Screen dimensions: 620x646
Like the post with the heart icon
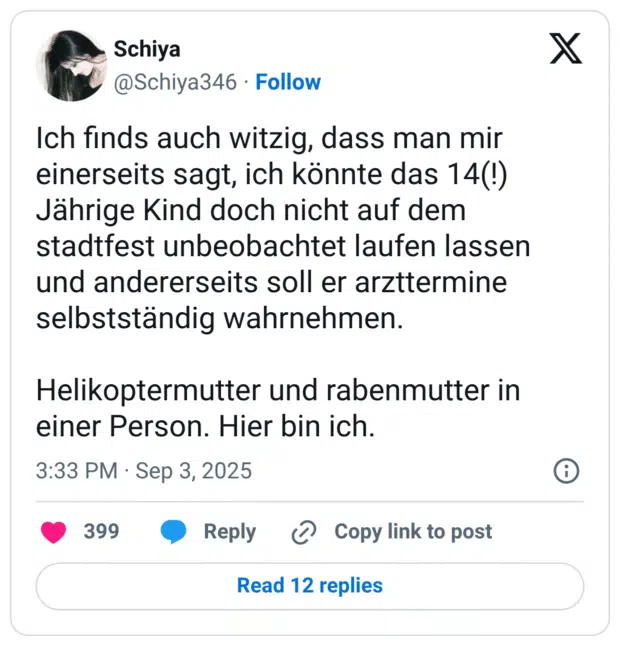tap(53, 532)
